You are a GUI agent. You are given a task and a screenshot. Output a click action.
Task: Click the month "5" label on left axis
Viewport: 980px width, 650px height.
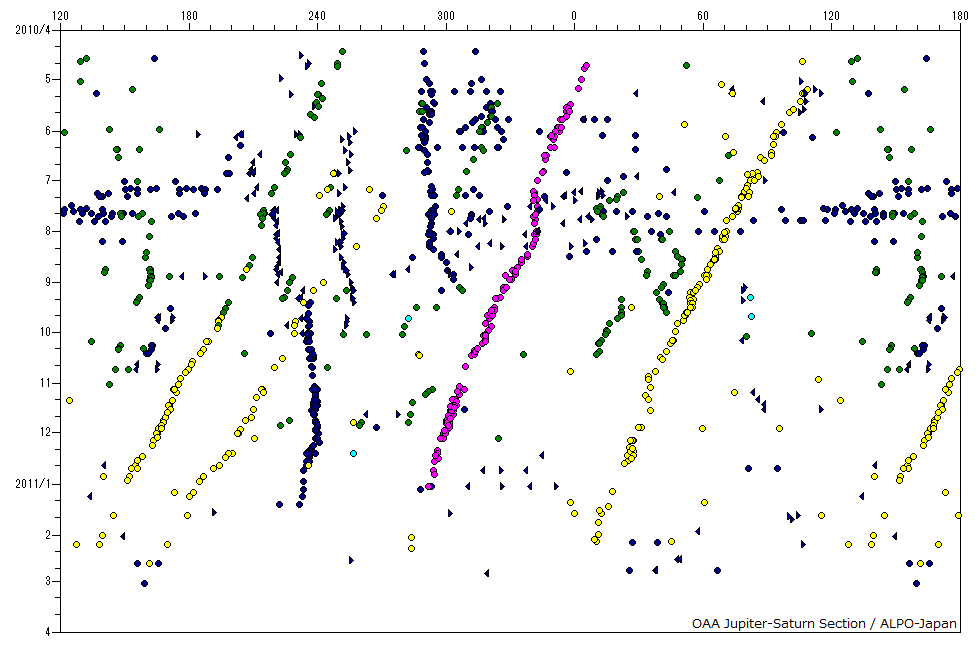click(x=48, y=79)
